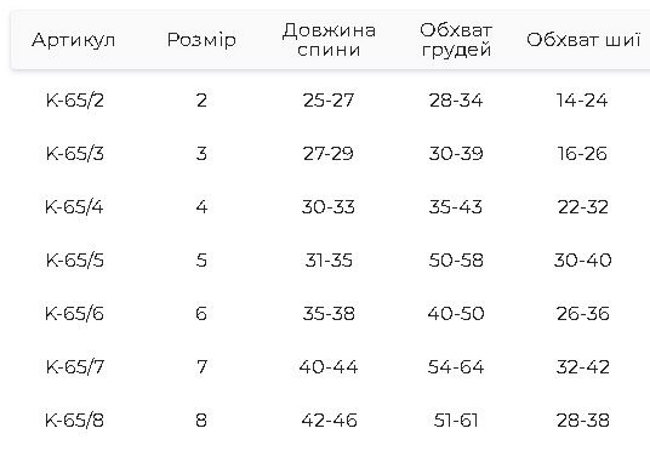Click the Обхват грудей column header

pyautogui.click(x=455, y=40)
